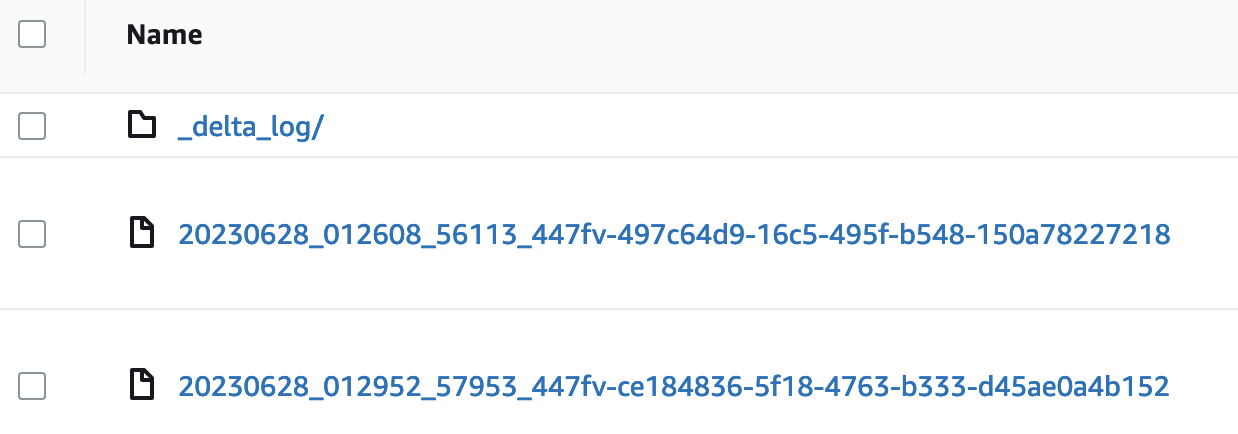Screen dimensions: 1238x434
Task: Tick the checkbox for file 20230628_012952_57953
Action: pyautogui.click(x=33, y=385)
